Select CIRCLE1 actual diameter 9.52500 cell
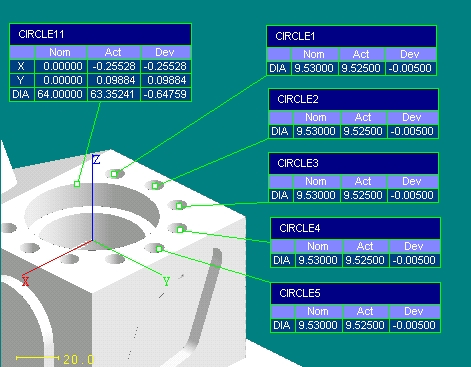471x367 pixels. (362, 68)
